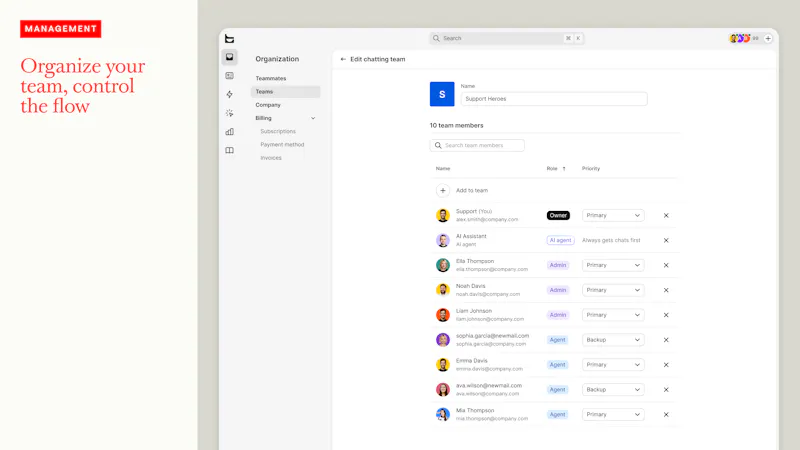The height and width of the screenshot is (450, 800).
Task: Open Subscriptions under Billing
Action: point(278,132)
